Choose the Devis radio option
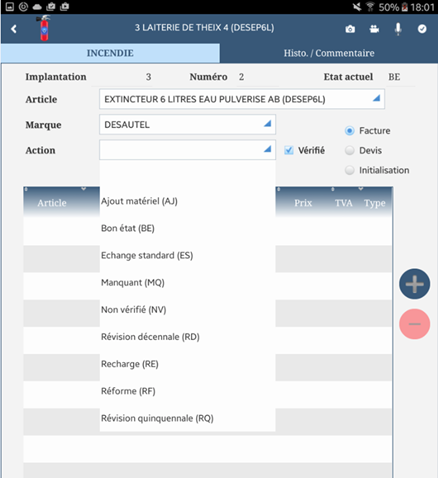 point(349,151)
